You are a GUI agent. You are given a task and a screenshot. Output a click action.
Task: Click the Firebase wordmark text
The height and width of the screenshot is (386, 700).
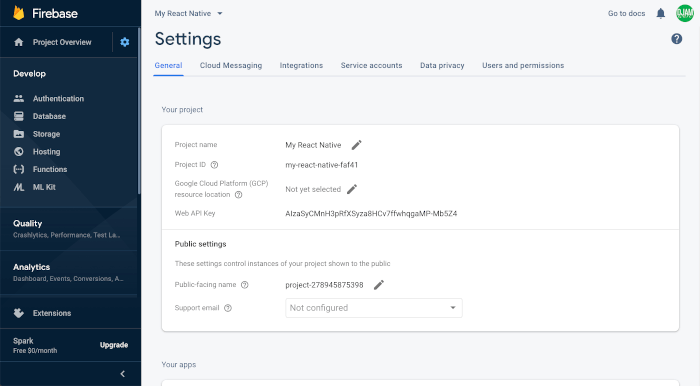[x=55, y=13]
